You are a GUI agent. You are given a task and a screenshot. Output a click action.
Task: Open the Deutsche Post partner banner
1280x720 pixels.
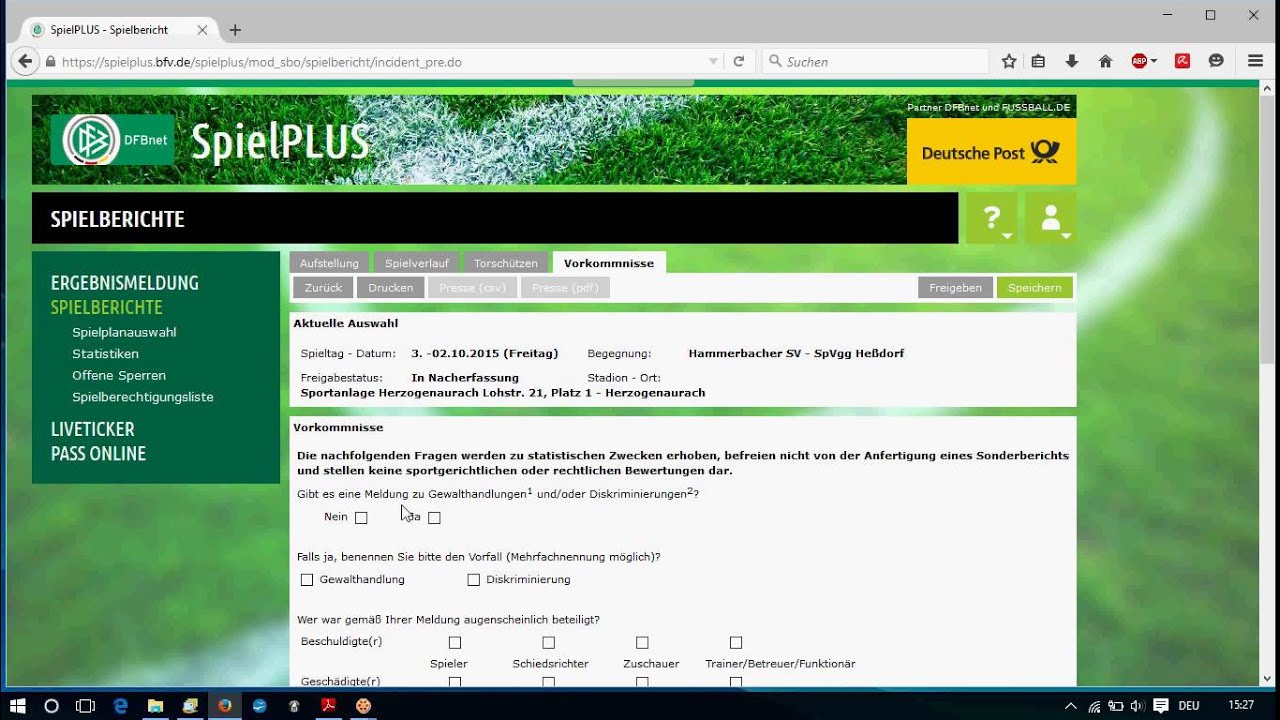[x=991, y=152]
